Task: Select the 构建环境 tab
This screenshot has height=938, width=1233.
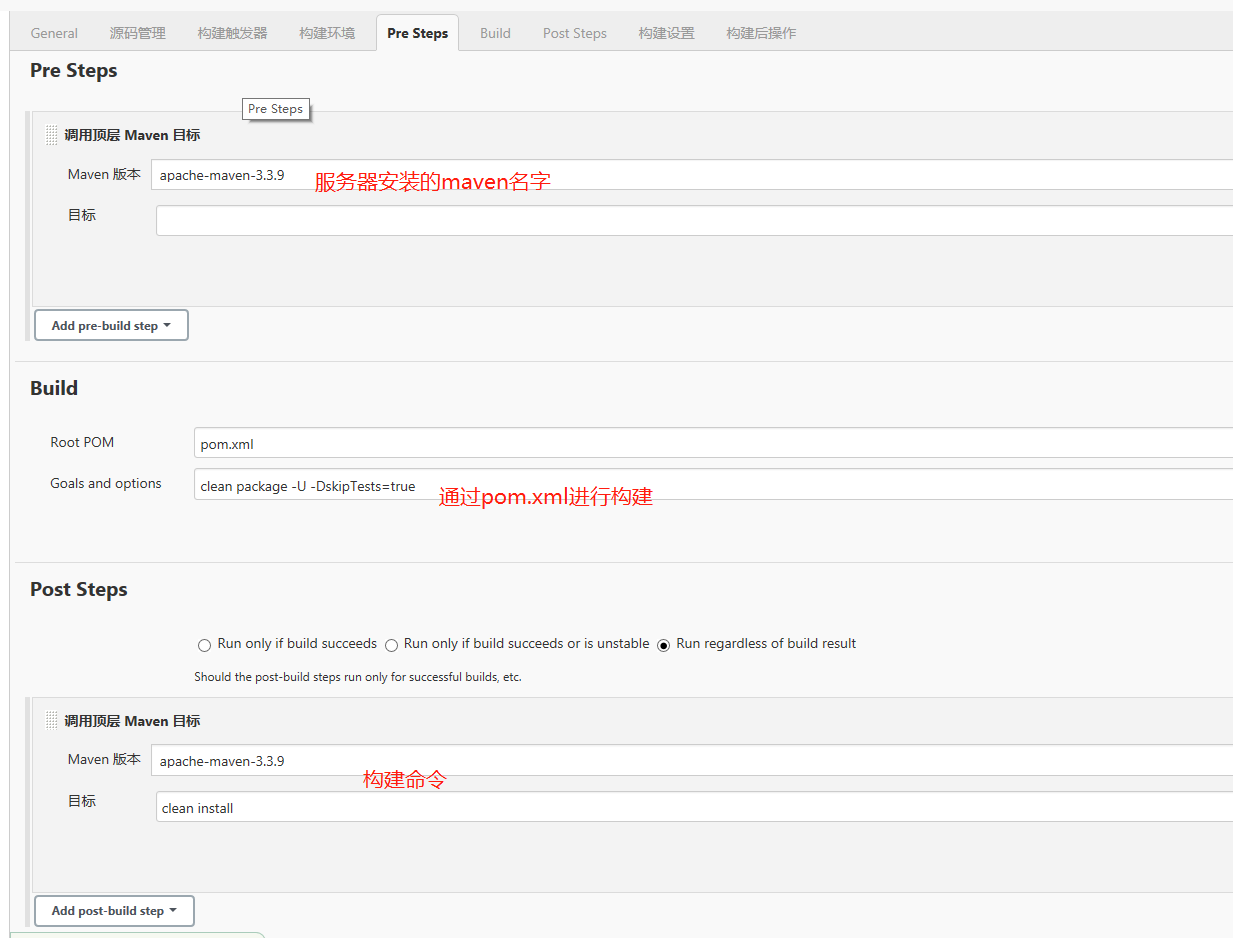Action: click(327, 33)
